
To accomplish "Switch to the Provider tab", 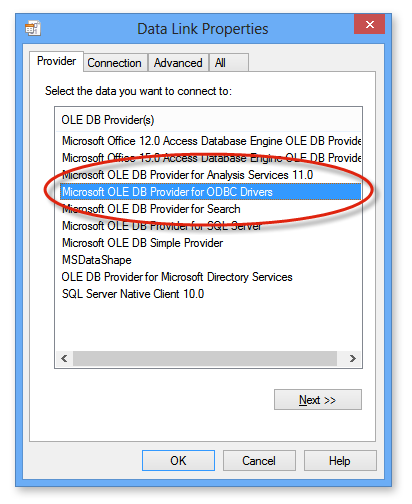I will tap(56, 61).
